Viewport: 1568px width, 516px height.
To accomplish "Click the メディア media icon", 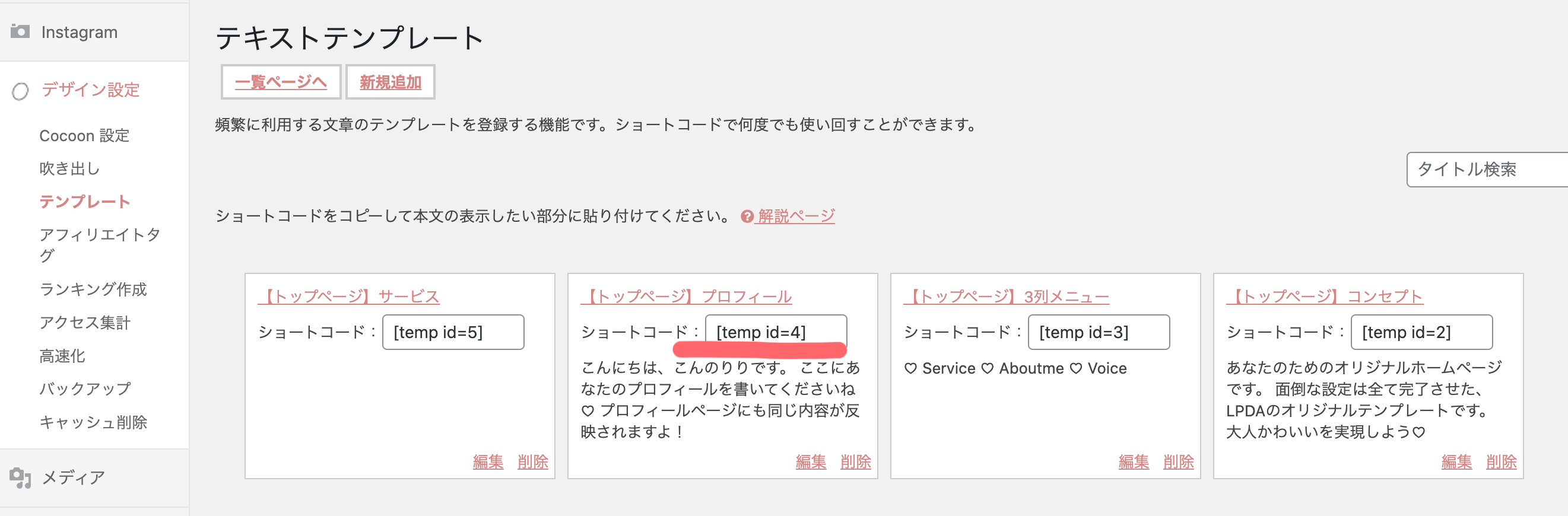I will click(x=20, y=477).
